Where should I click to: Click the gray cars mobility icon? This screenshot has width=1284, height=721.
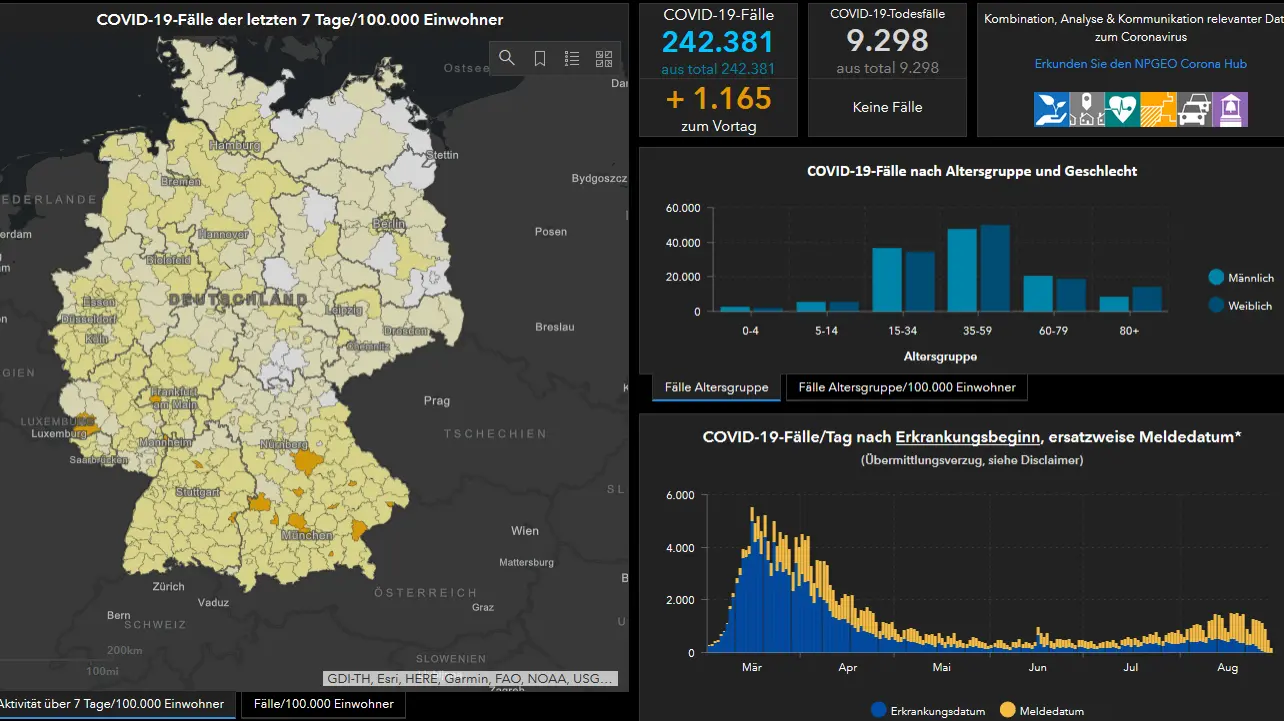1194,109
